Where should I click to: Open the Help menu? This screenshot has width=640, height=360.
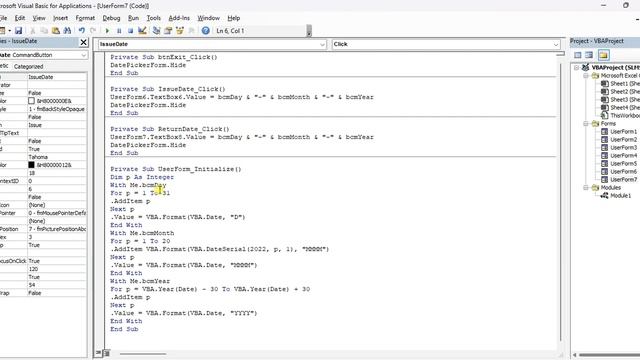click(233, 18)
